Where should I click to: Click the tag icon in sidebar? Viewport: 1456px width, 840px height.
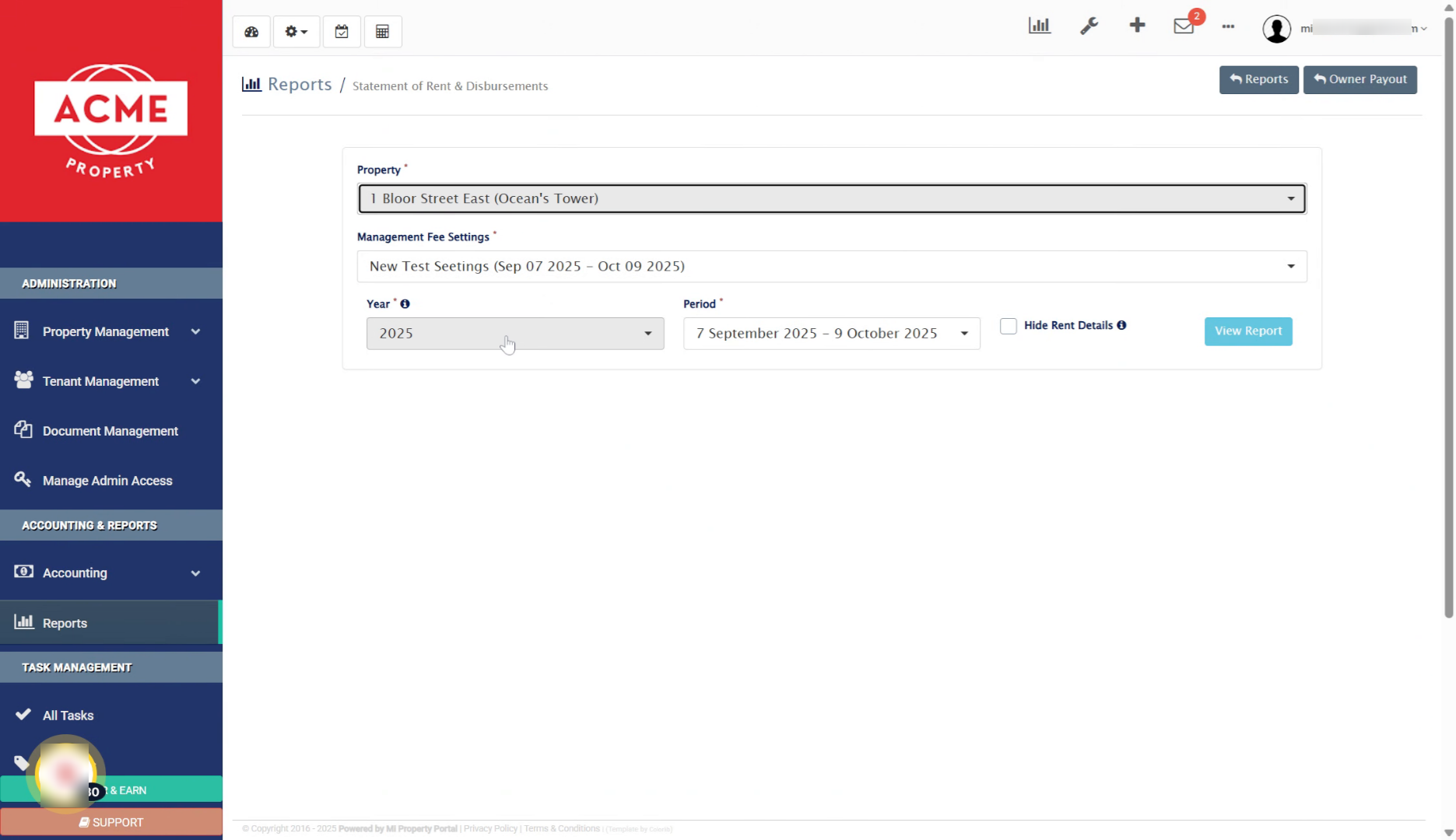coord(21,763)
